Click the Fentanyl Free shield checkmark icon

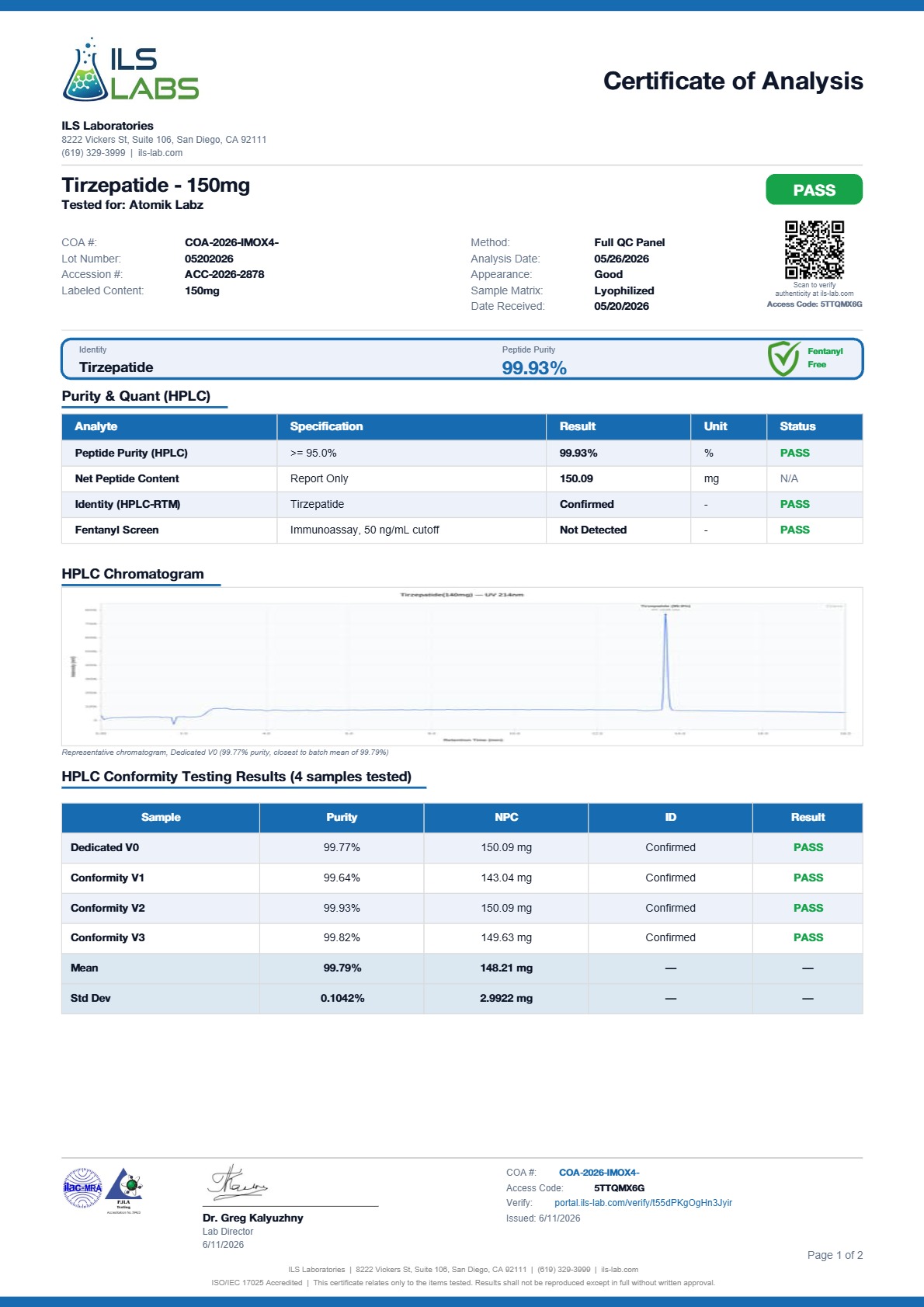click(783, 358)
